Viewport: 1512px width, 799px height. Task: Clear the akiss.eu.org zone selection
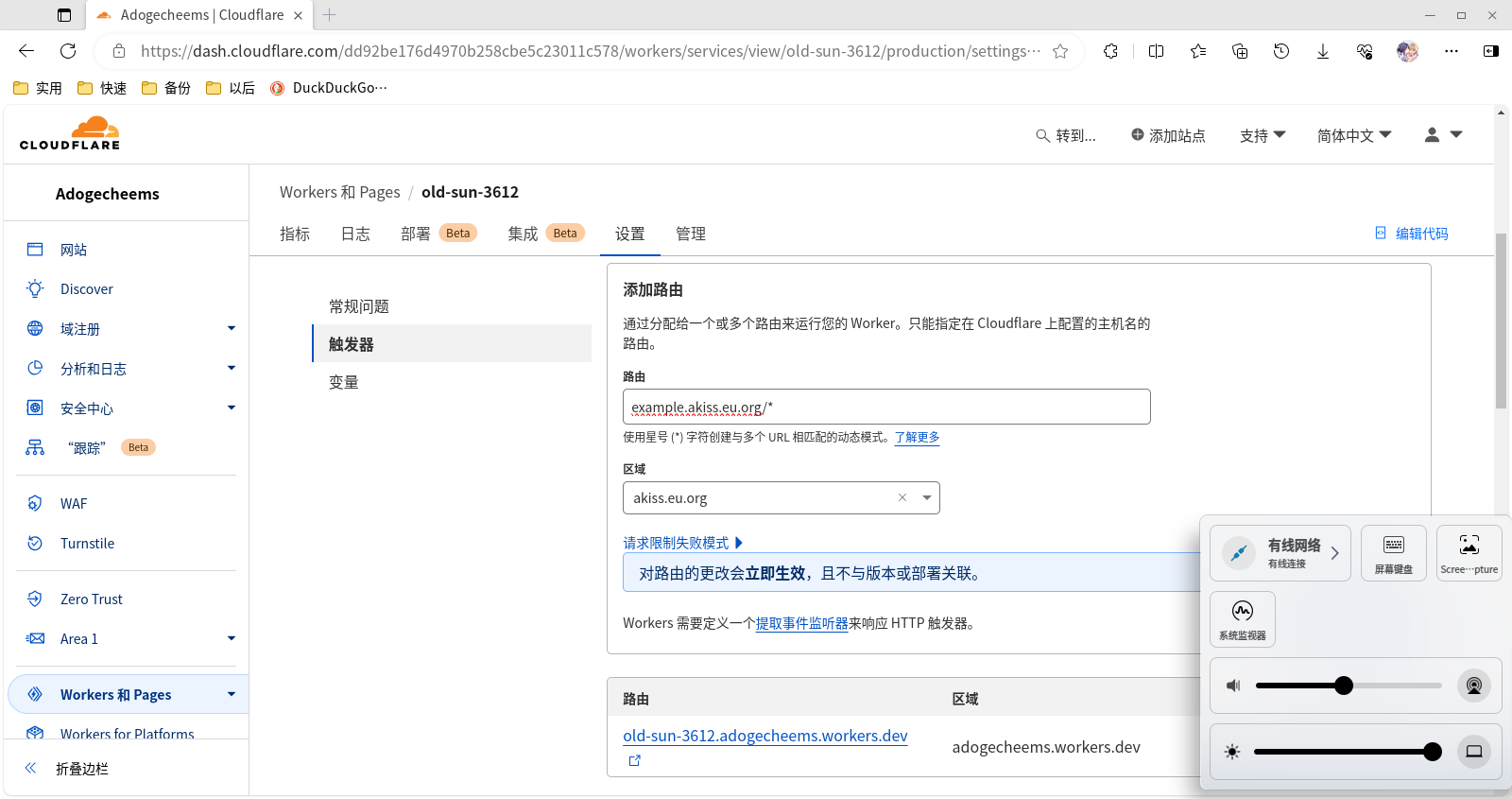pyautogui.click(x=902, y=498)
